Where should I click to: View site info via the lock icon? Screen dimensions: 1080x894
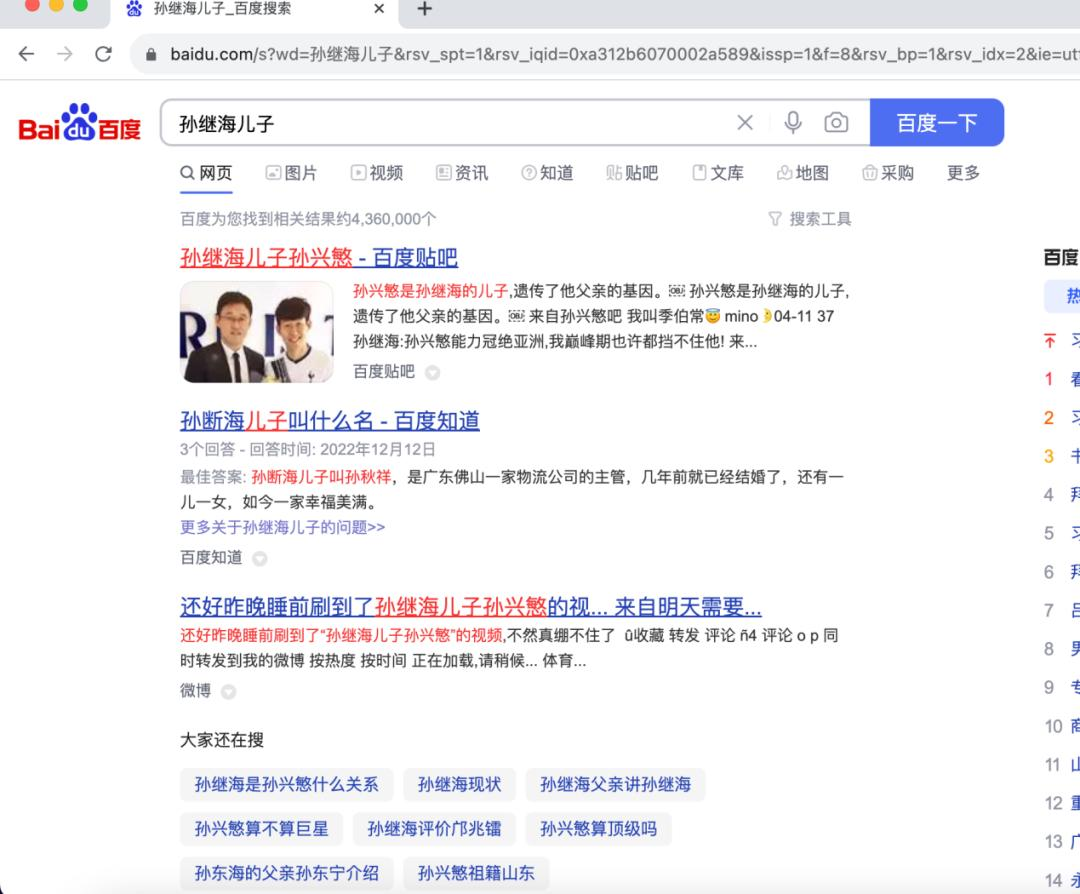click(x=151, y=54)
